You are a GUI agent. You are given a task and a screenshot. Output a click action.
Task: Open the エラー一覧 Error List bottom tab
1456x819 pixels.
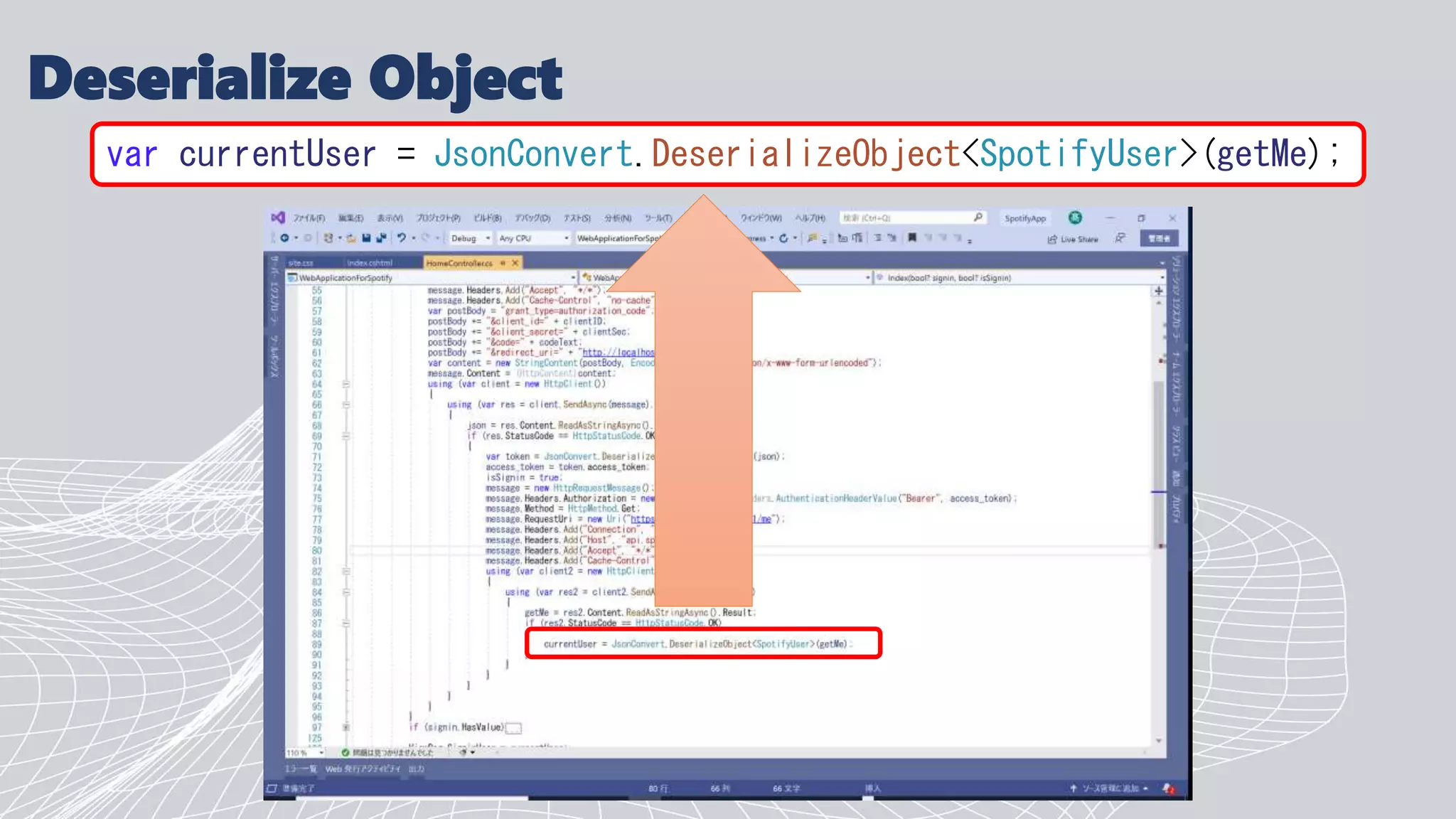301,769
